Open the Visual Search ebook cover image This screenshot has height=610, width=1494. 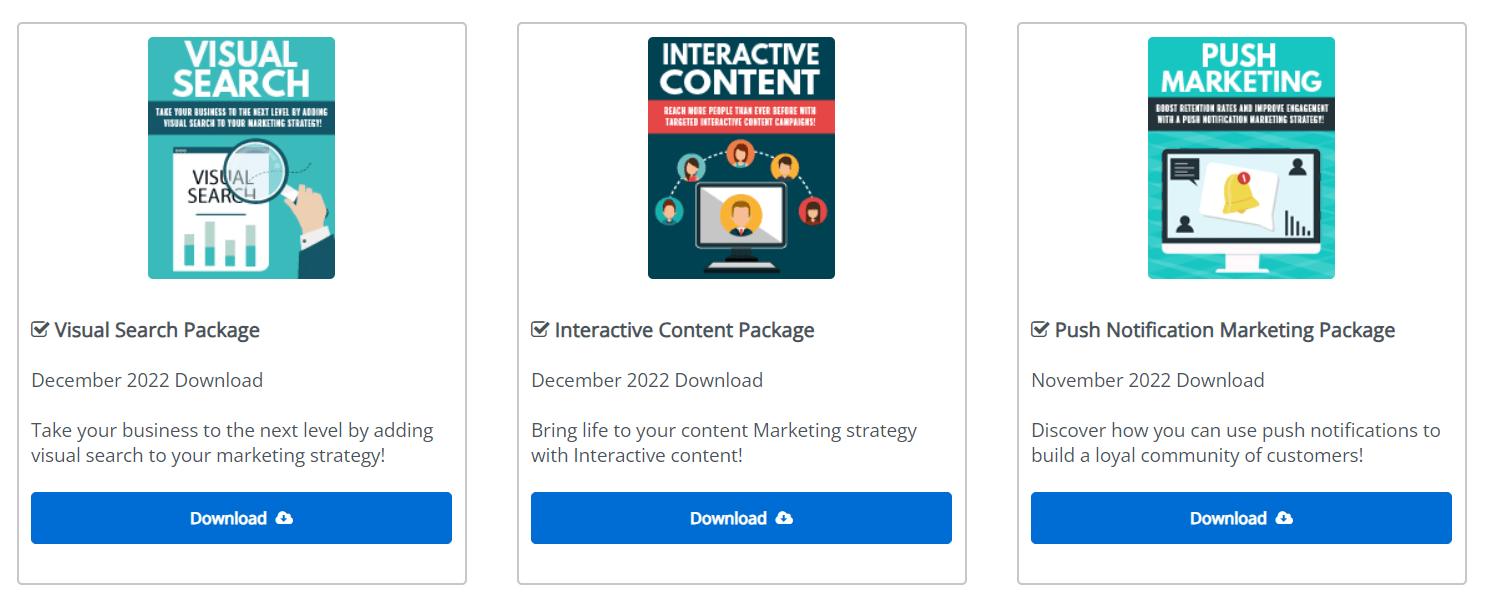(x=241, y=158)
